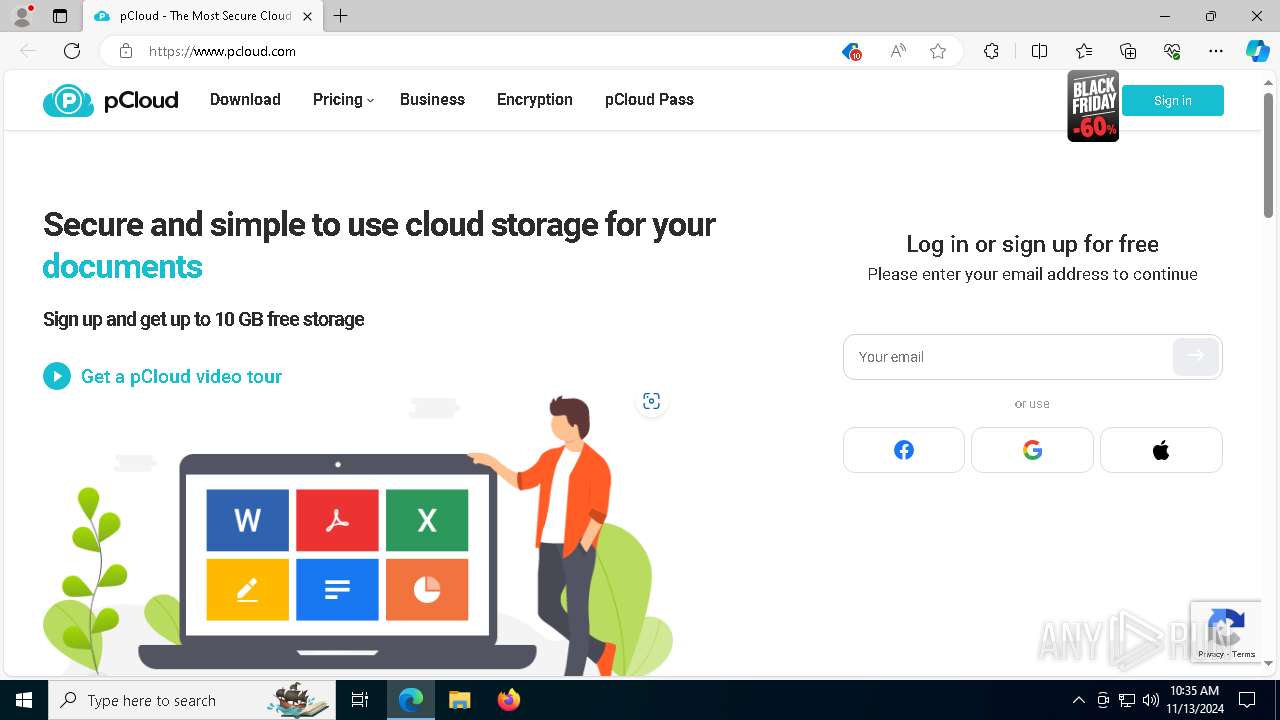1280x720 pixels.
Task: Open Windows Start menu
Action: (x=24, y=700)
